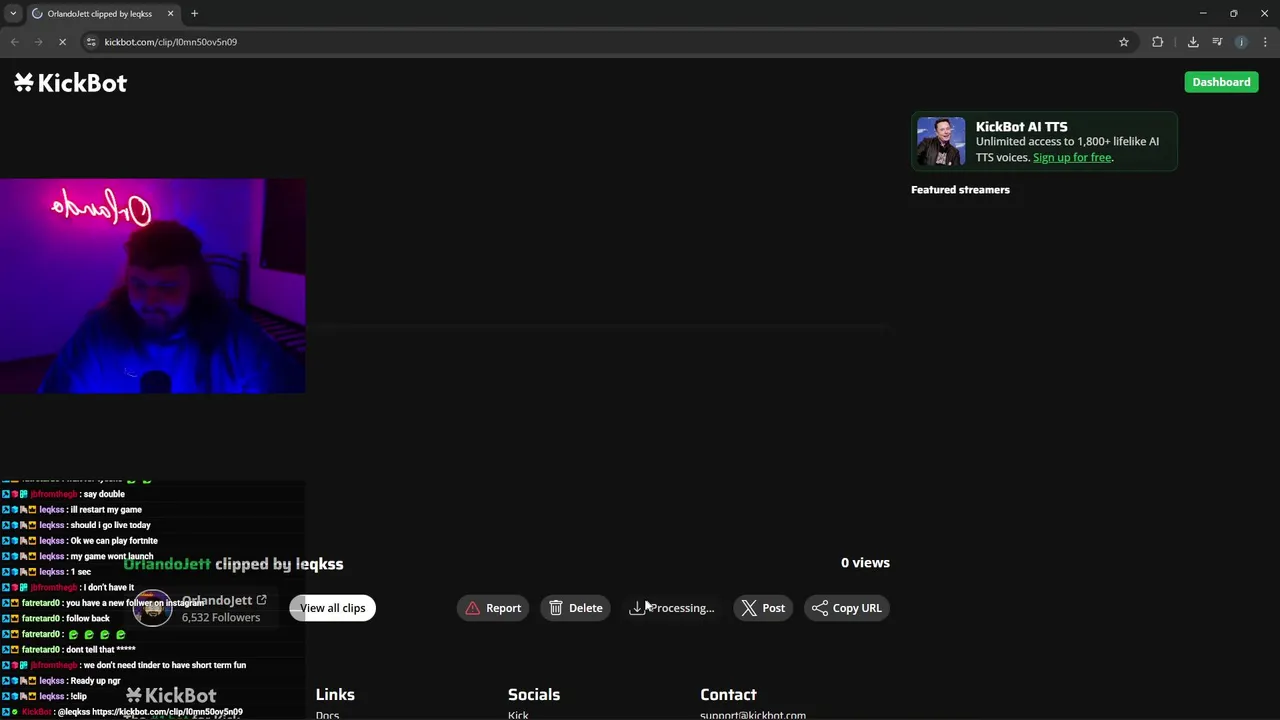Follow the Sign up for free link
The image size is (1280, 720).
click(x=1072, y=157)
